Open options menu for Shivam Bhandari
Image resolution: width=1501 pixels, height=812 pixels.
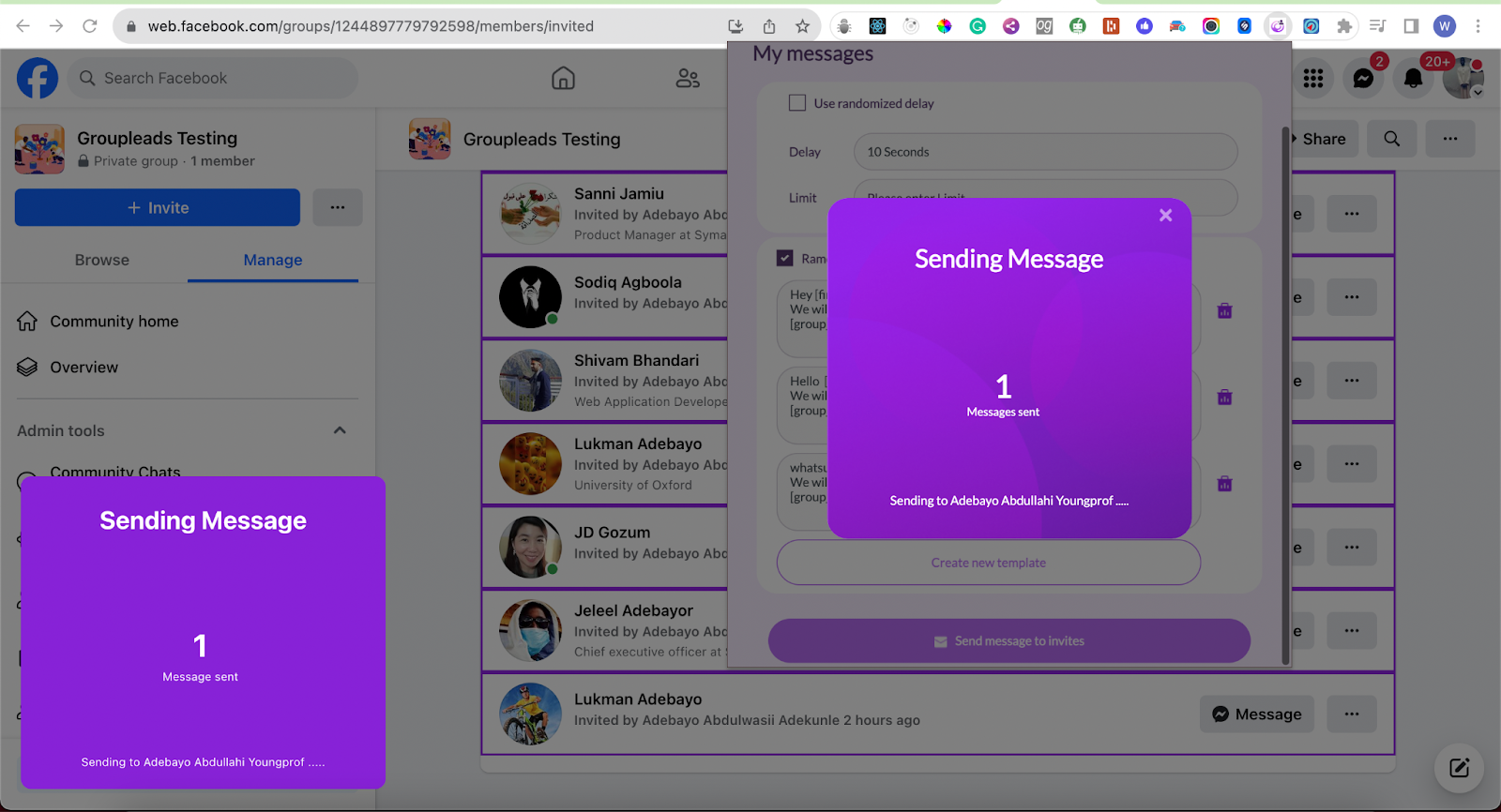[x=1352, y=381]
